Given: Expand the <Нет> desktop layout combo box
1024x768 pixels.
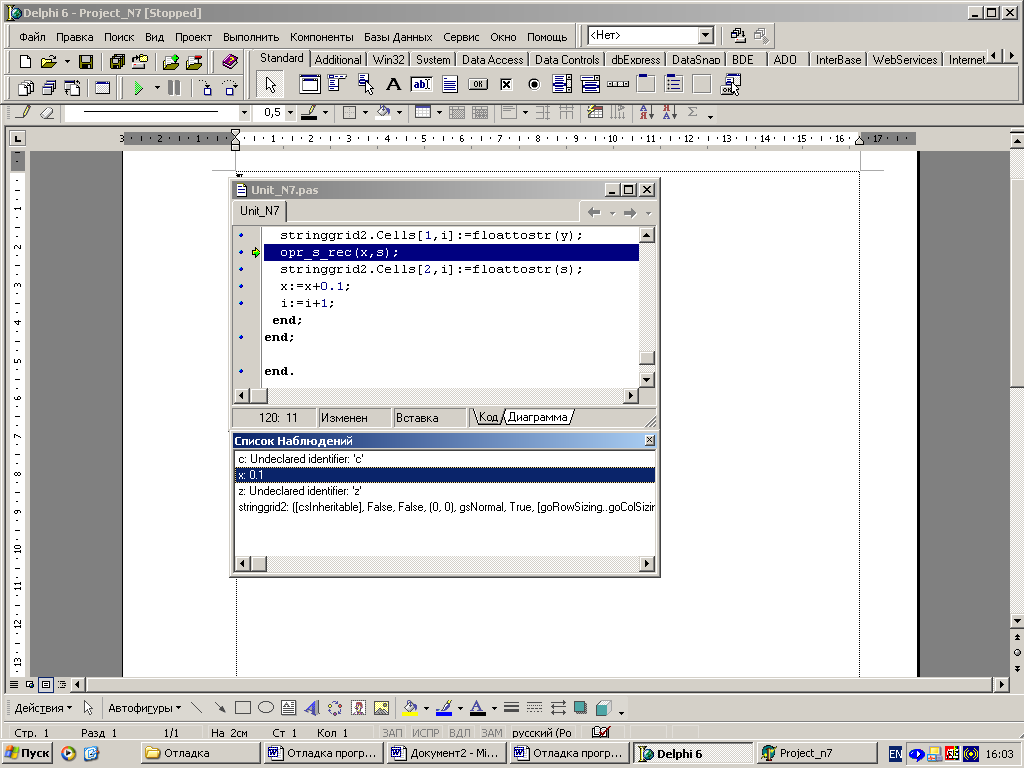Looking at the screenshot, I should [x=705, y=36].
